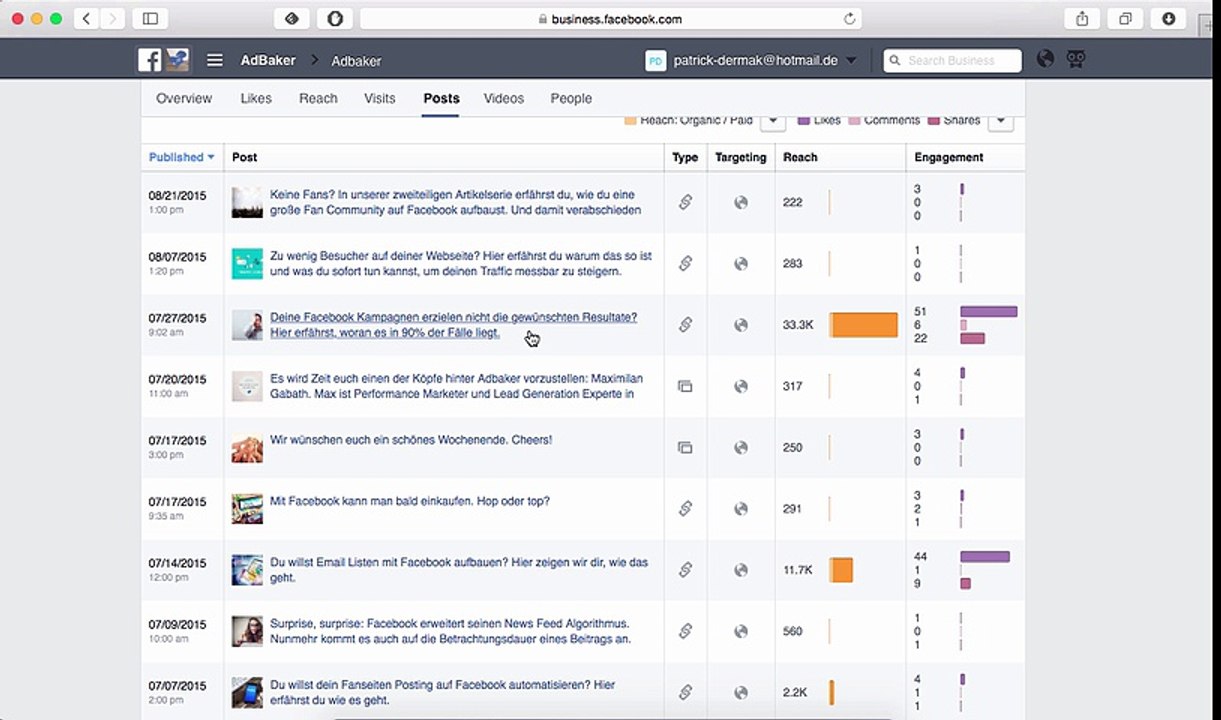The height and width of the screenshot is (720, 1221).
Task: Click the business.facebook.com address bar
Action: [x=610, y=18]
